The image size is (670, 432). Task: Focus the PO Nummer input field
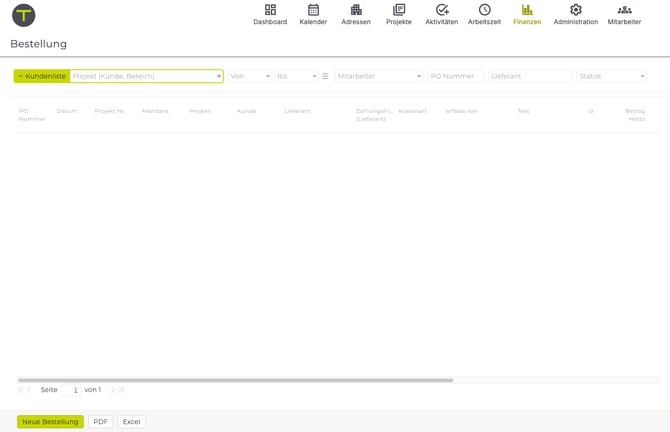tap(455, 76)
